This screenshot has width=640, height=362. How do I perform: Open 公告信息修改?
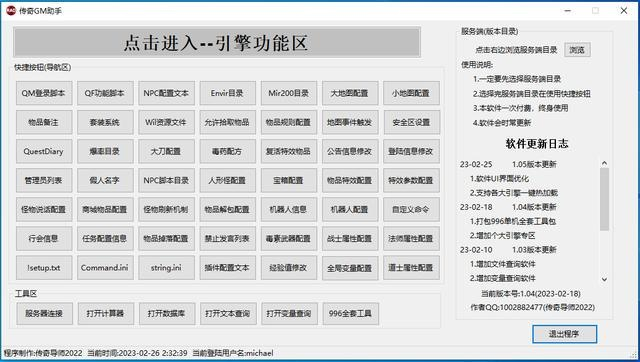[350, 151]
